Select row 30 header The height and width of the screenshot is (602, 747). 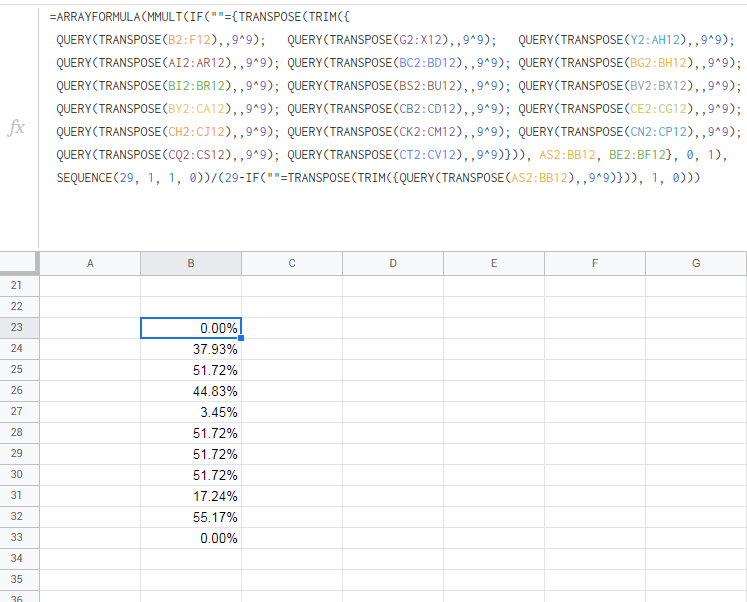coord(19,474)
